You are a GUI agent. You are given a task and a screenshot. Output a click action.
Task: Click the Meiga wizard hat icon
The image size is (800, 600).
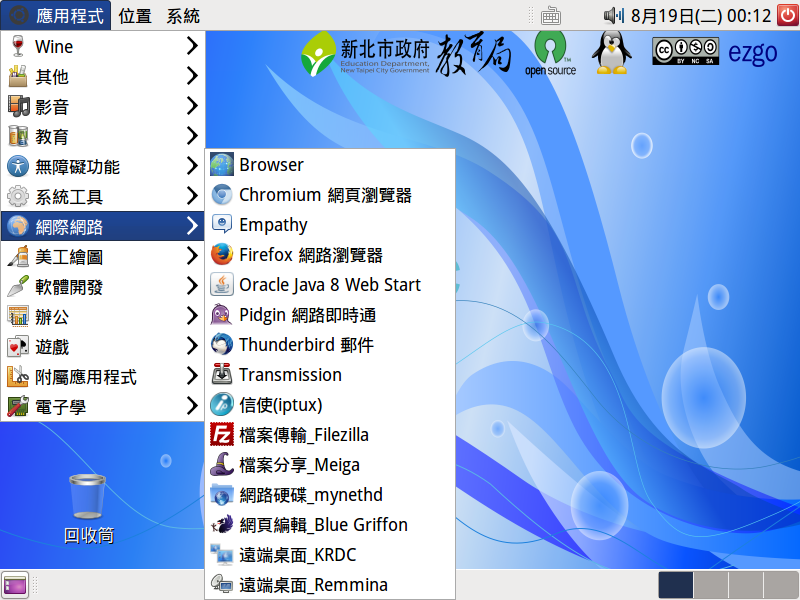point(221,465)
